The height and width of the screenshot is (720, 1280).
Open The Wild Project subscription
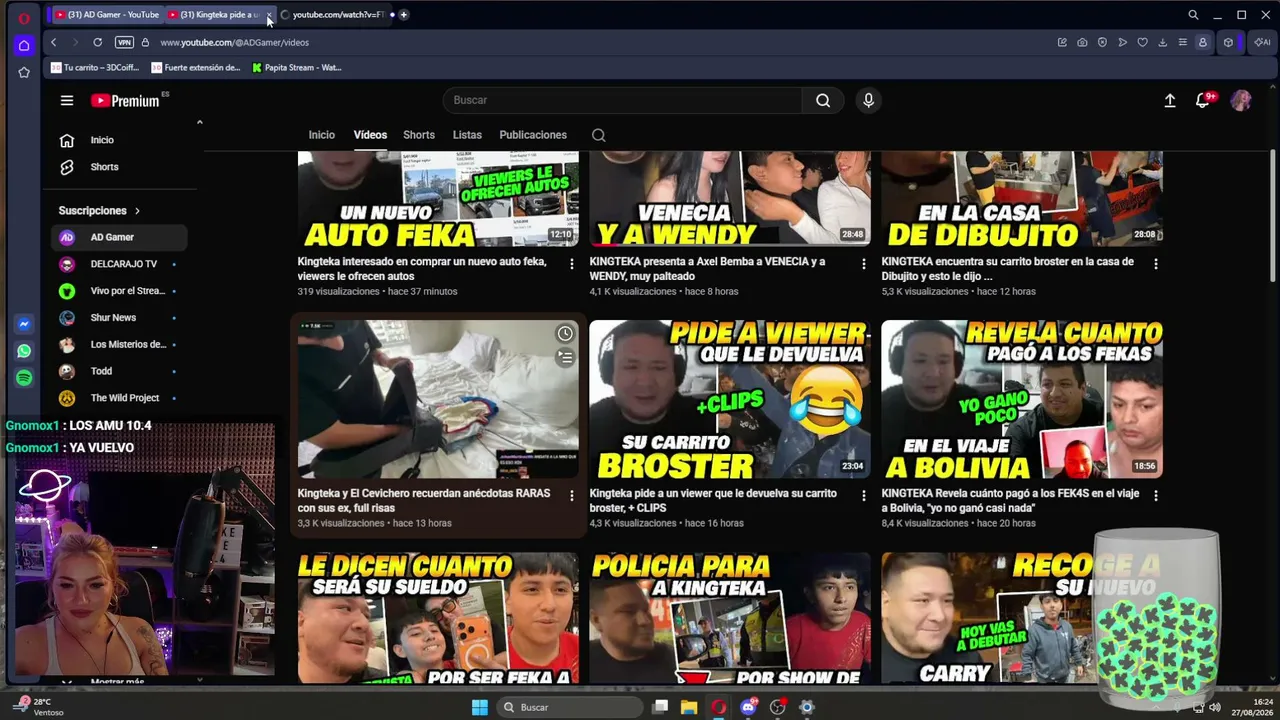click(x=119, y=398)
